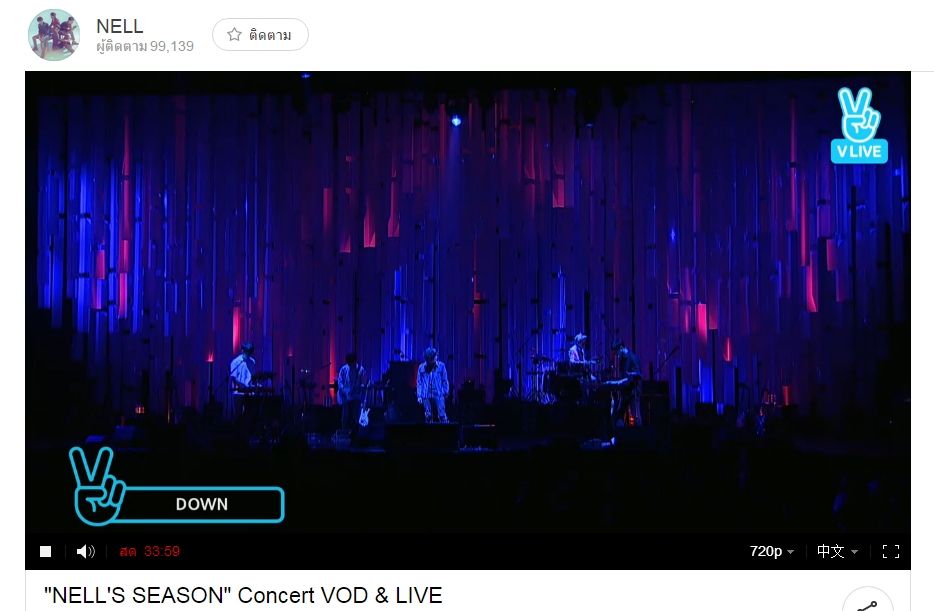
Task: Click the share icon below the video
Action: click(x=868, y=601)
